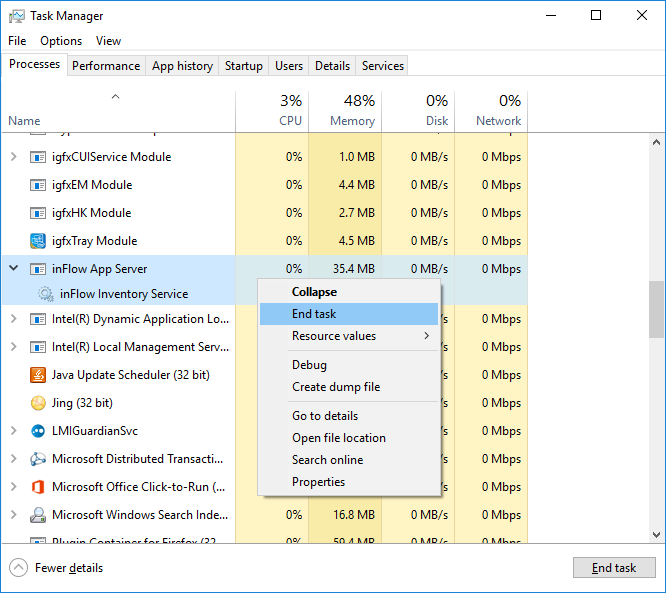
Task: Choose Create dump file in context menu
Action: coord(349,387)
